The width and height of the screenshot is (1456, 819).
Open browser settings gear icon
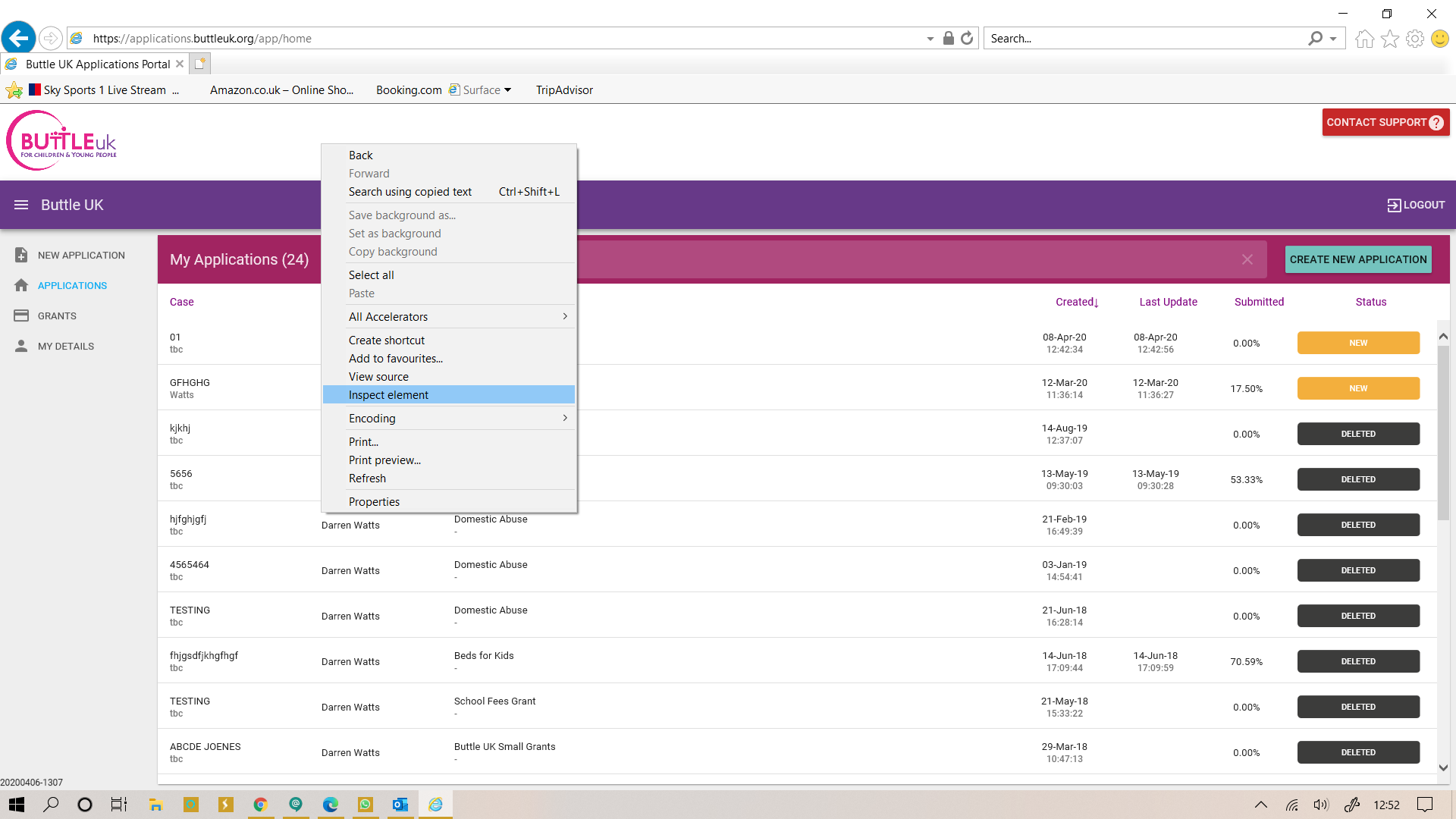(x=1414, y=38)
